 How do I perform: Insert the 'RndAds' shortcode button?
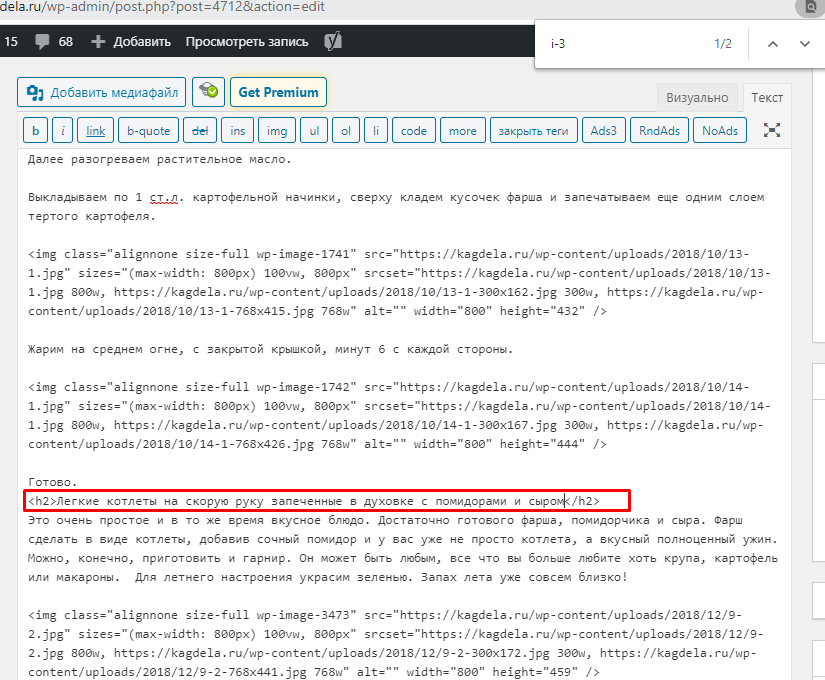coord(659,130)
